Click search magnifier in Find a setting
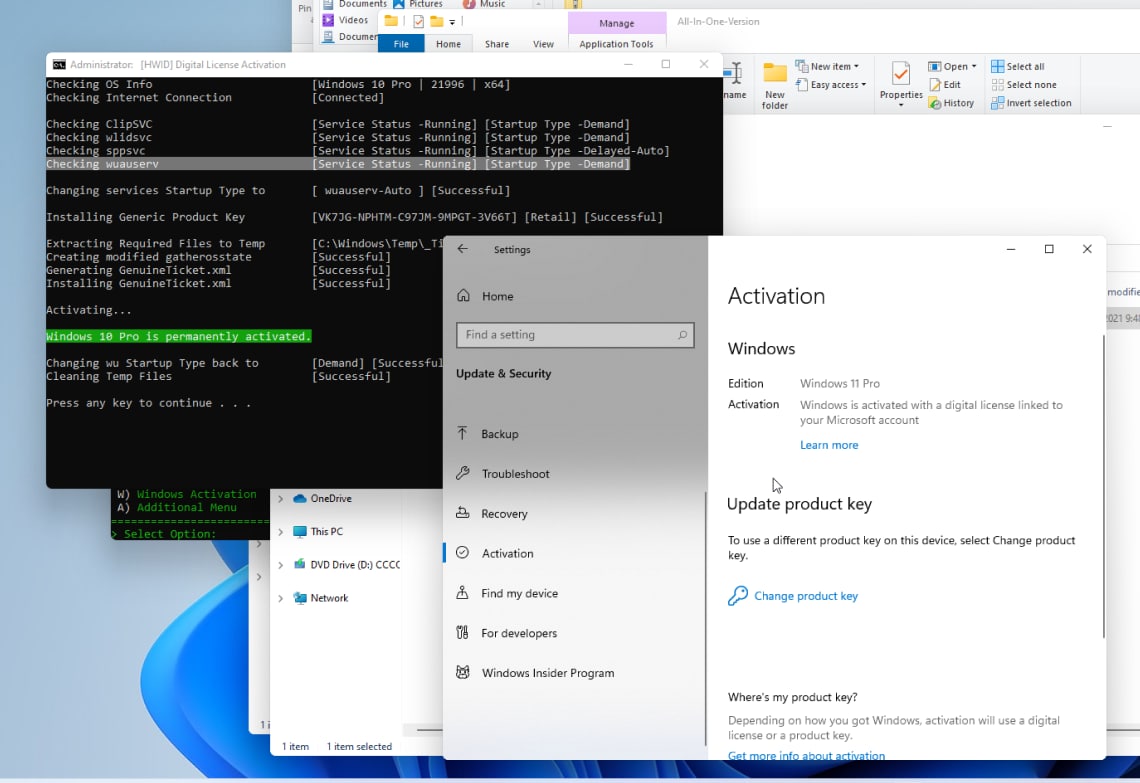The height and width of the screenshot is (783, 1140). tap(682, 335)
